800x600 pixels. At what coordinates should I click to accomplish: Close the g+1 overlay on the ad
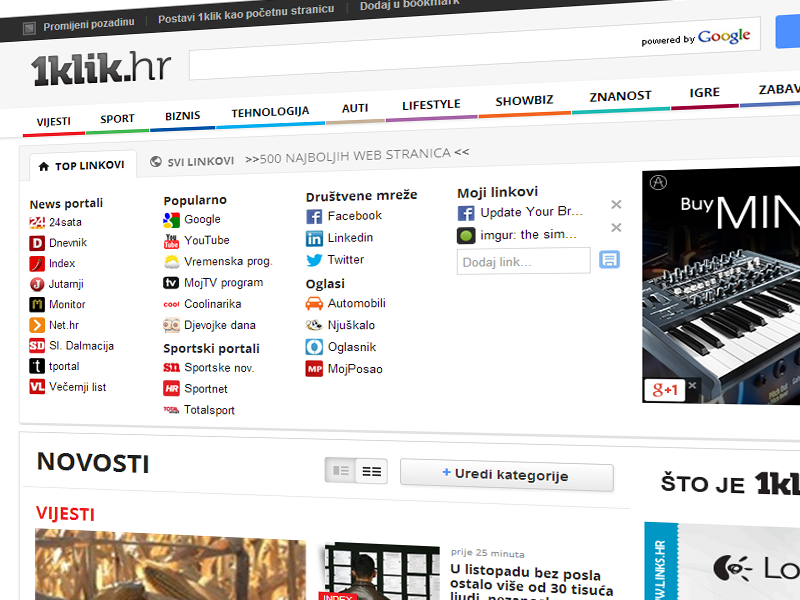[692, 385]
